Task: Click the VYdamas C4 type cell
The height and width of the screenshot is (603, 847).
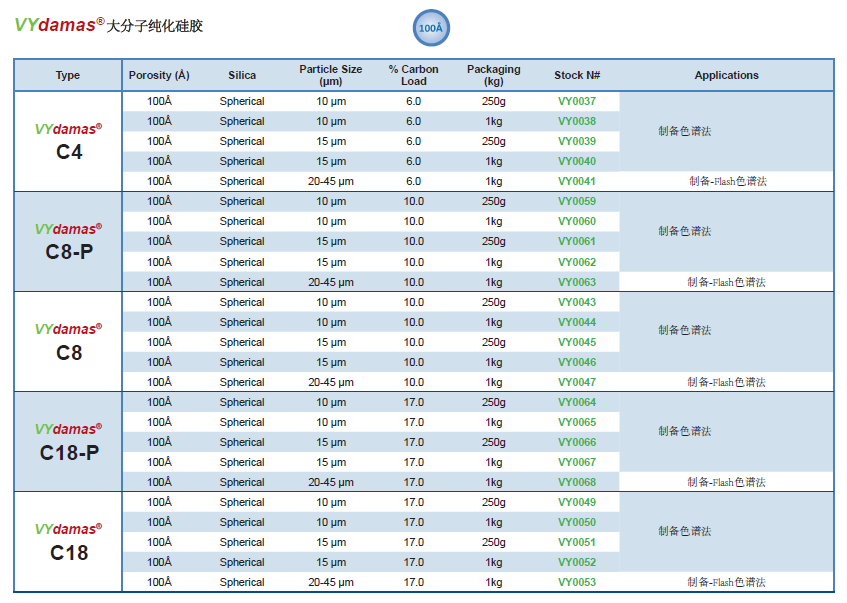Action: (x=68, y=141)
